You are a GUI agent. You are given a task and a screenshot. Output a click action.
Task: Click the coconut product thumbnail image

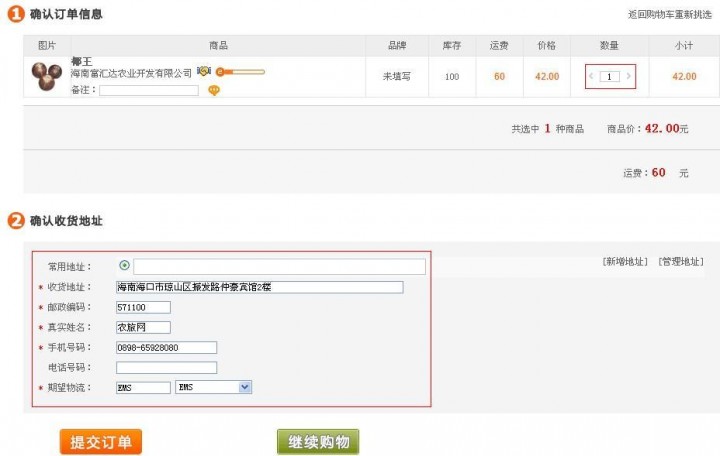click(46, 76)
